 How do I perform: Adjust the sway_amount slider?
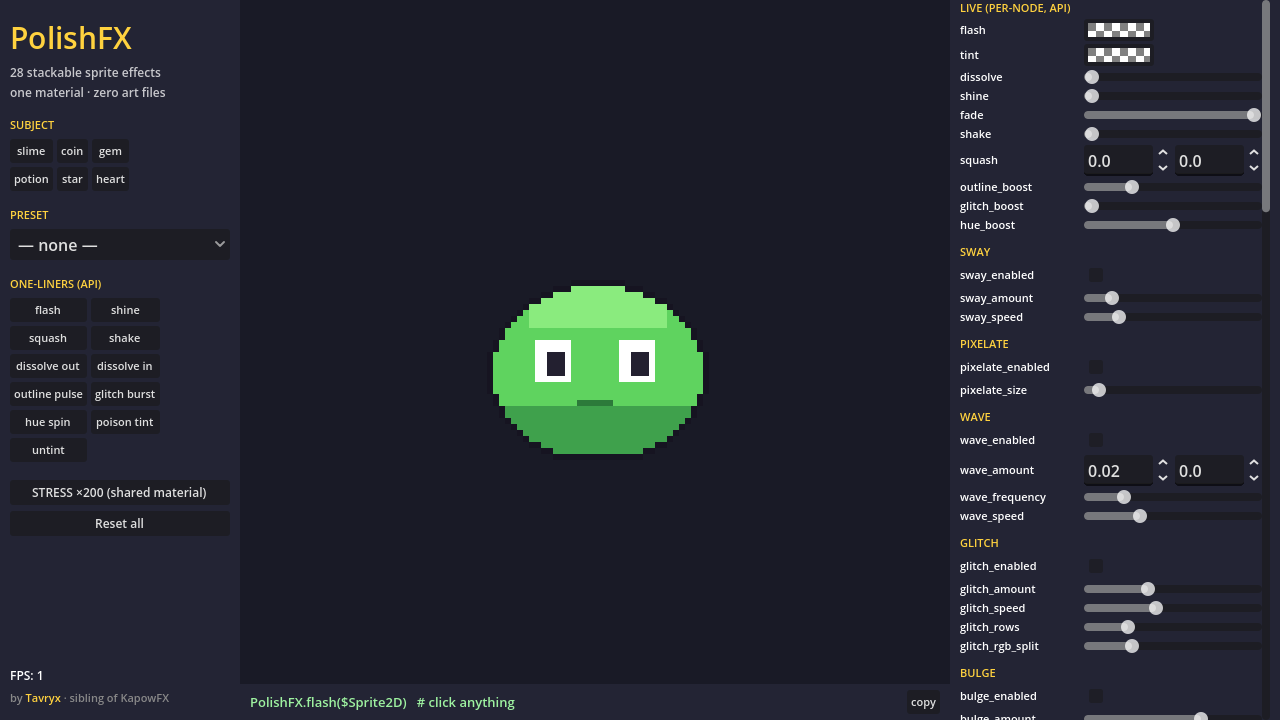(x=1172, y=298)
